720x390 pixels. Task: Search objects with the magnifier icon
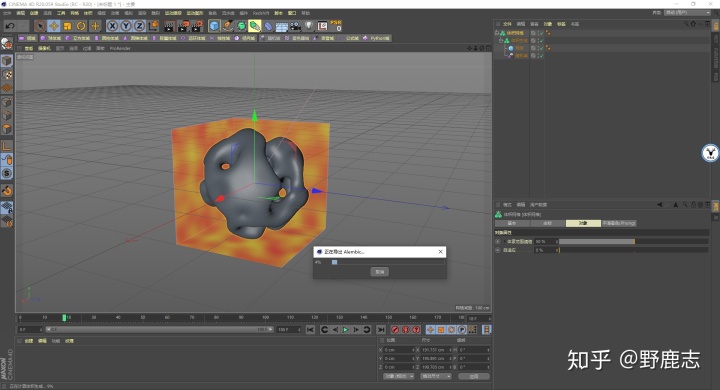686,23
